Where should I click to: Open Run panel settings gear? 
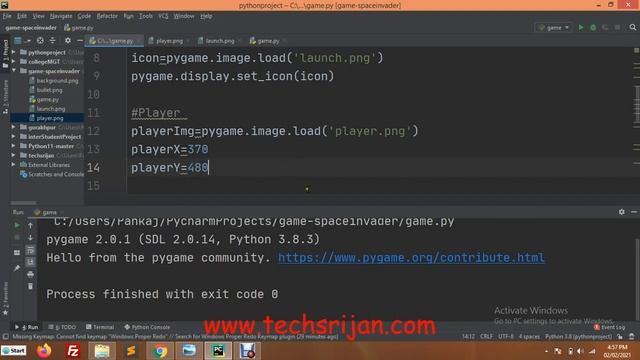[x=622, y=212]
